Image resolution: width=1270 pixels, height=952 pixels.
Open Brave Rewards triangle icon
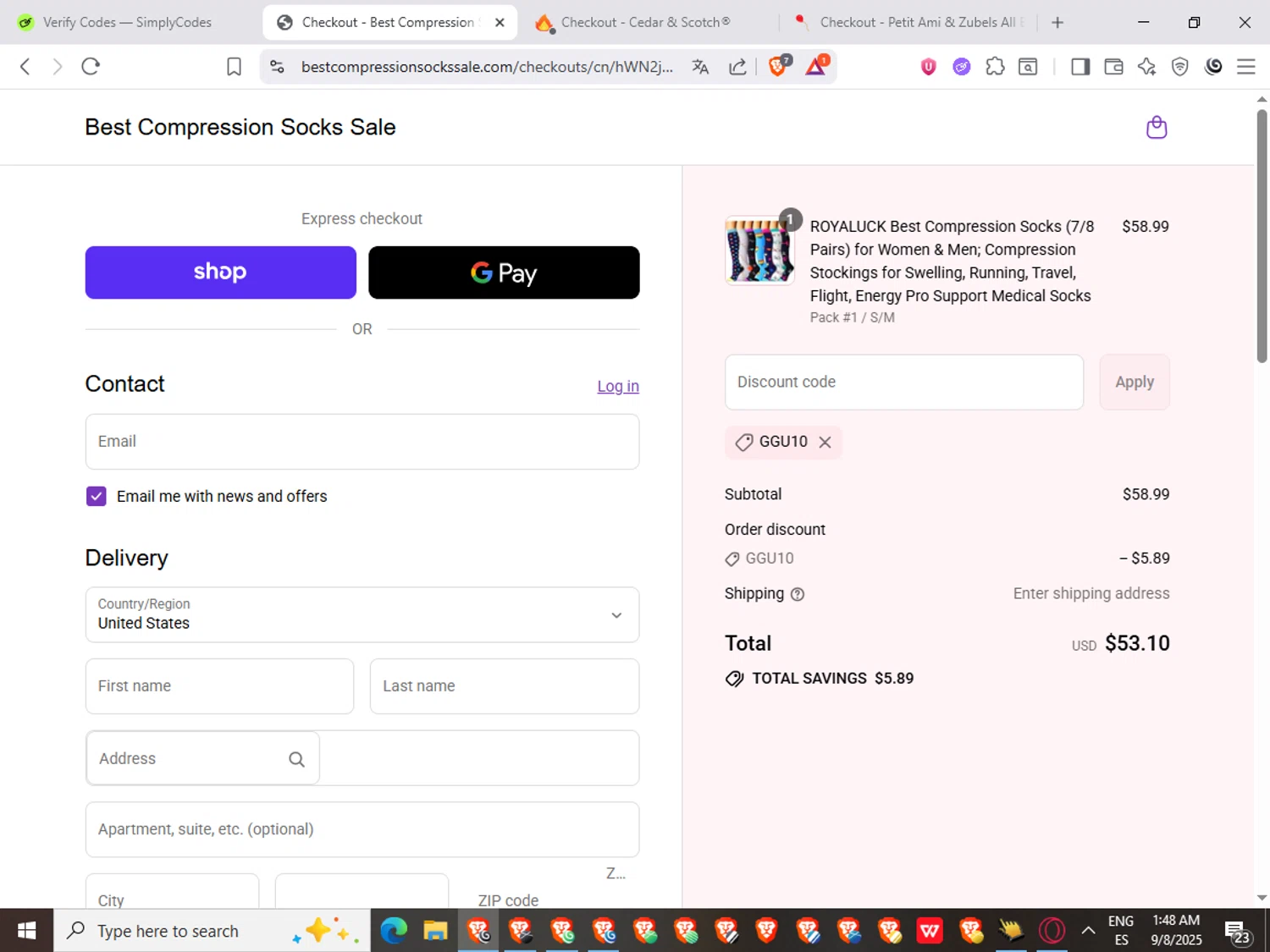pos(816,66)
